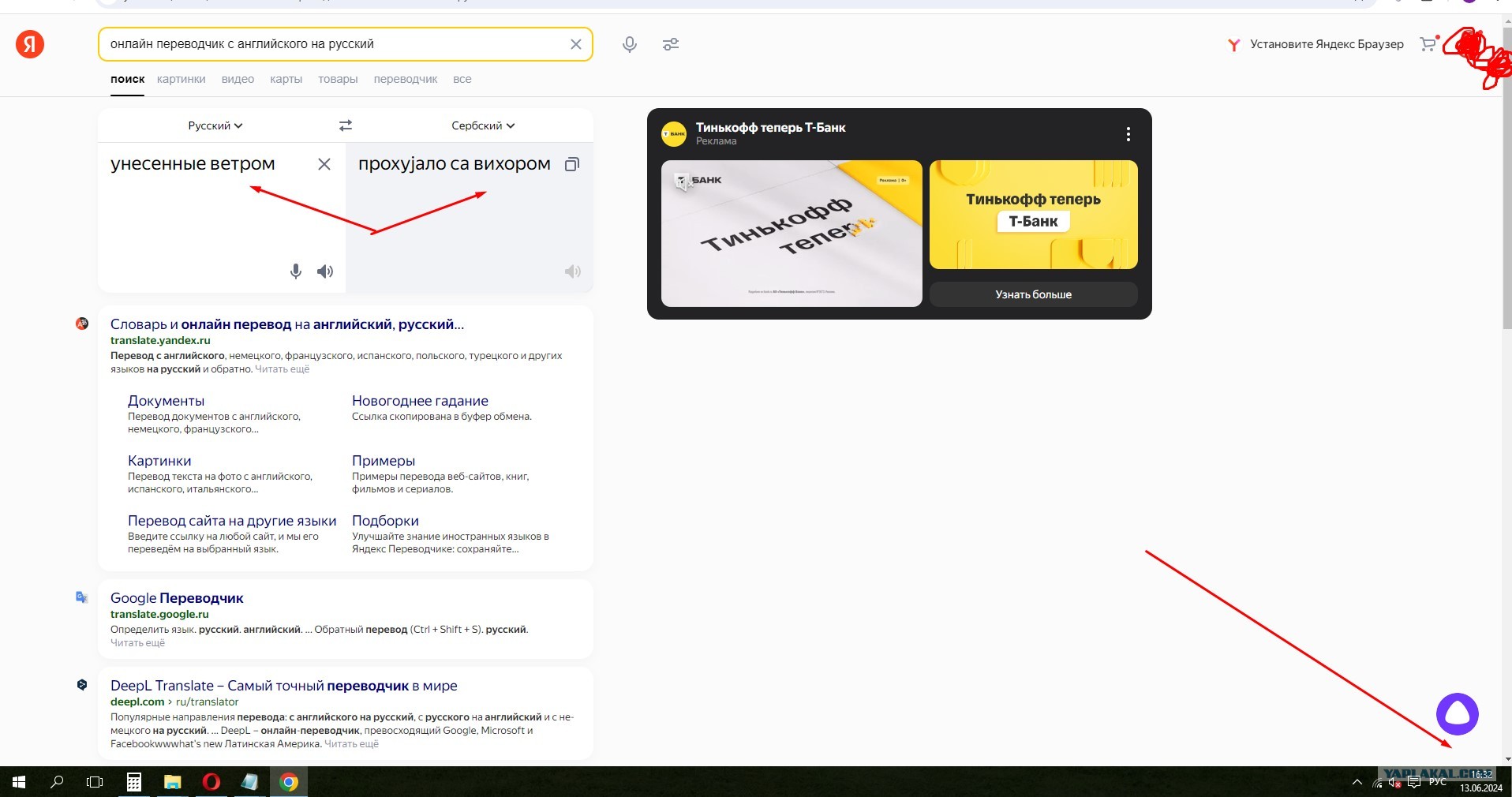This screenshot has width=1512, height=797.
Task: Open the Русский source language dropdown
Action: click(215, 125)
